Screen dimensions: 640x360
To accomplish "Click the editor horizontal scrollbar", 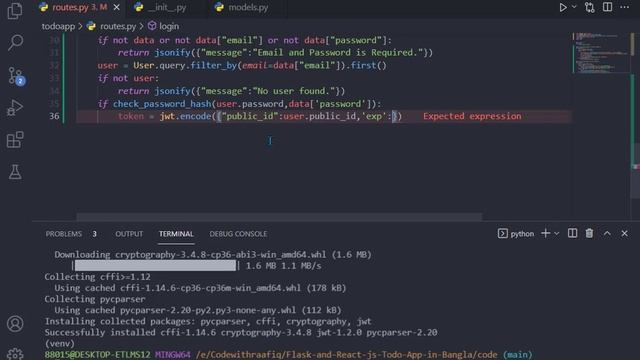I will (x=279, y=216).
